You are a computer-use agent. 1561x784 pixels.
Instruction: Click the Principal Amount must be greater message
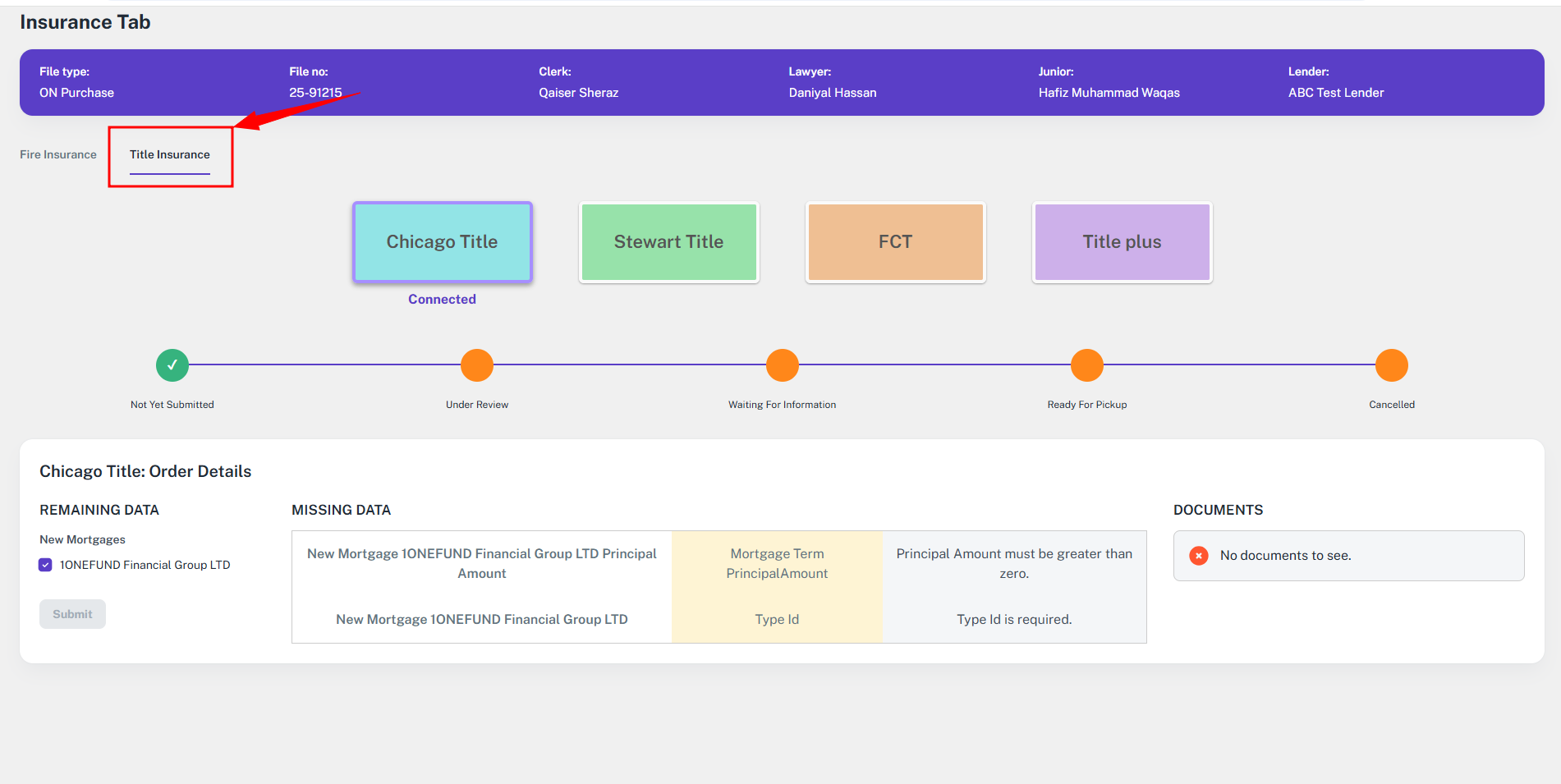click(1013, 563)
